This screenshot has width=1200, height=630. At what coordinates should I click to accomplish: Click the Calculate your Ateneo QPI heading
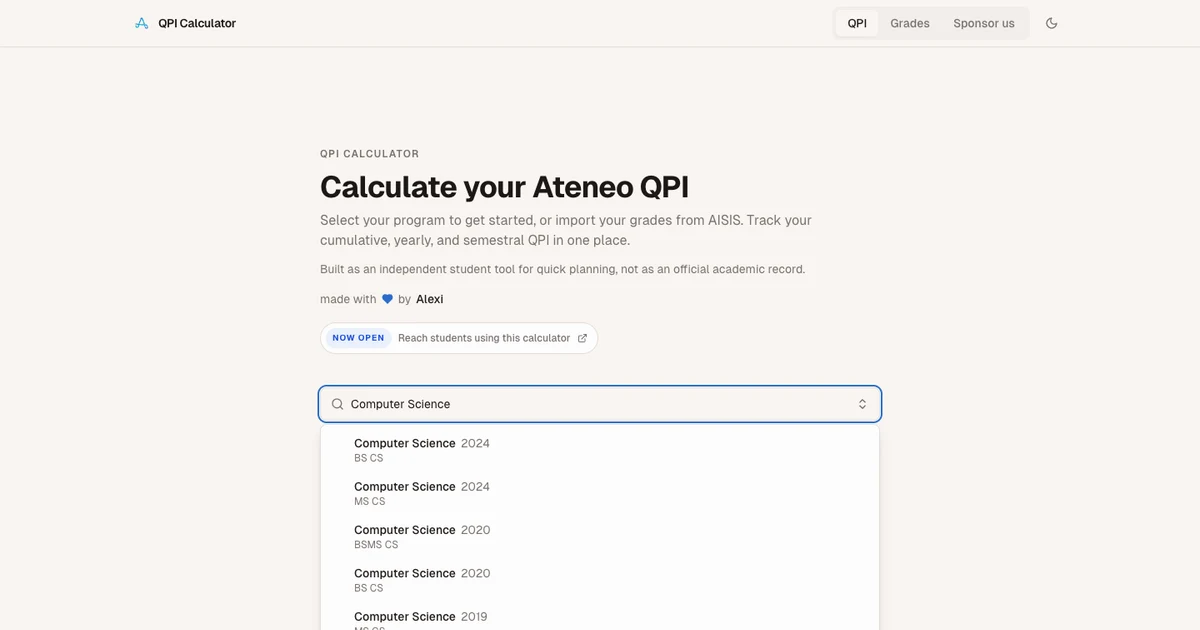[x=504, y=187]
